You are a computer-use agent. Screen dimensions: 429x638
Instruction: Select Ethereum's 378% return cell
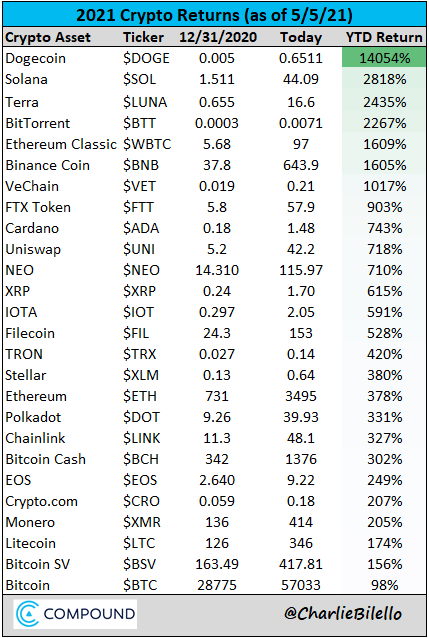(385, 396)
